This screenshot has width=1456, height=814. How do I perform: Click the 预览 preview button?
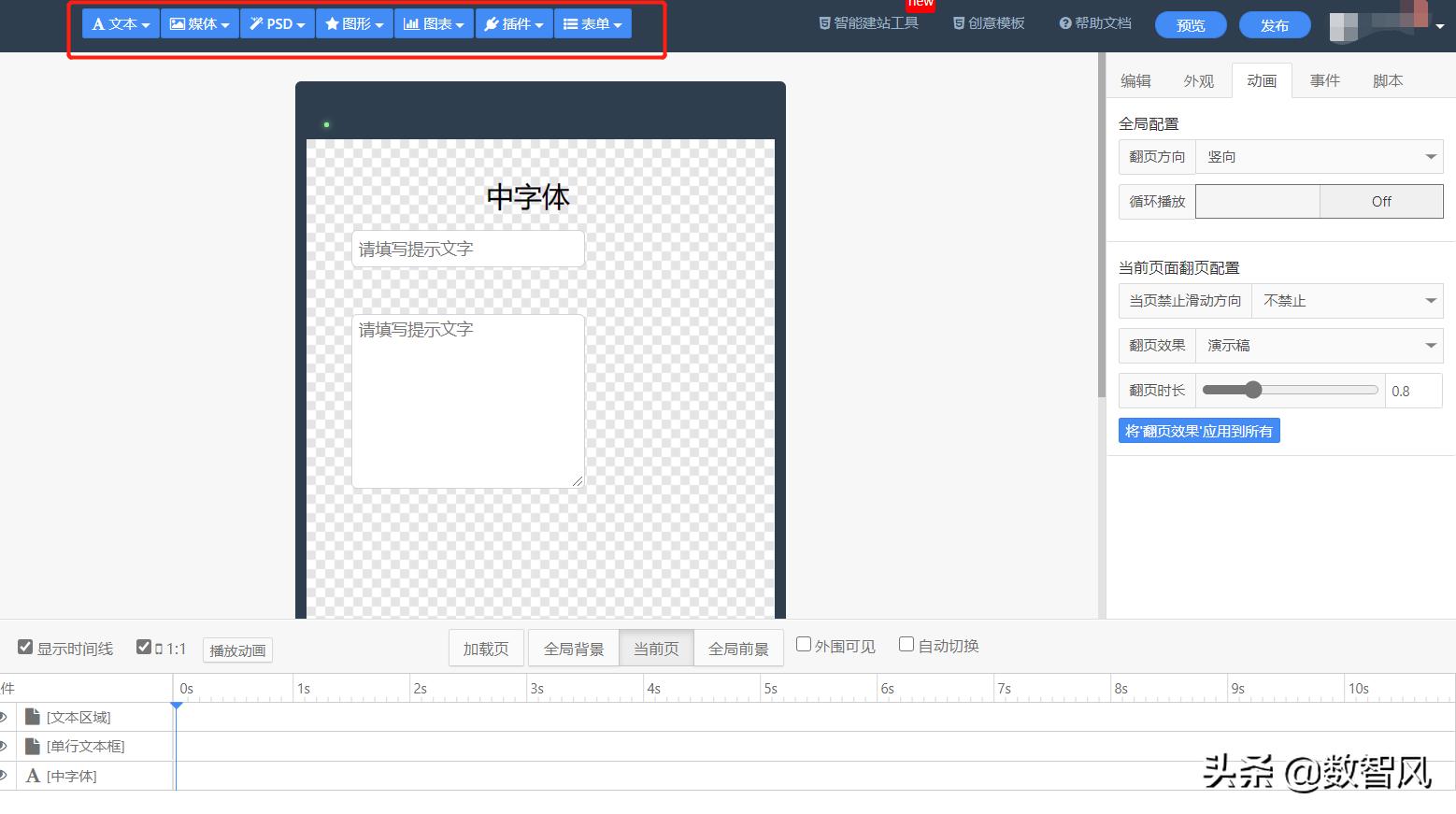1190,25
